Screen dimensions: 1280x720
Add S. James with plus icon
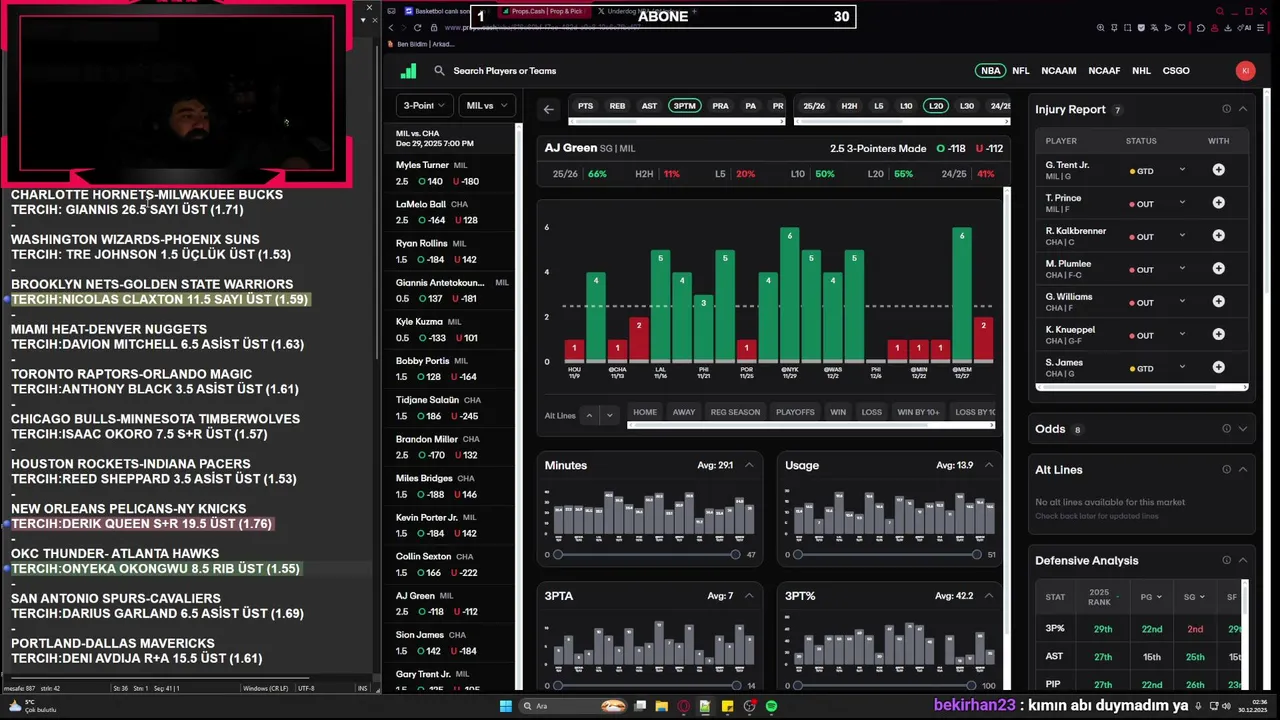click(x=1218, y=368)
